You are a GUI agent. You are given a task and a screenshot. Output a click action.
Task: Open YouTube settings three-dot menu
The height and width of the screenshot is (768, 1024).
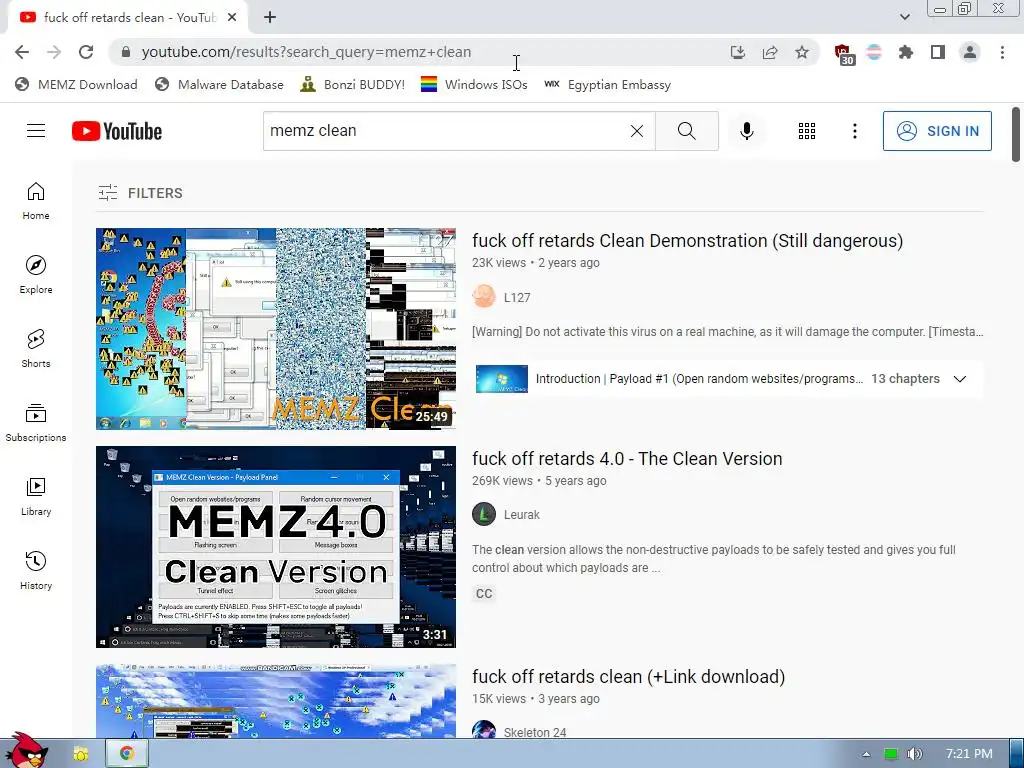tap(854, 131)
